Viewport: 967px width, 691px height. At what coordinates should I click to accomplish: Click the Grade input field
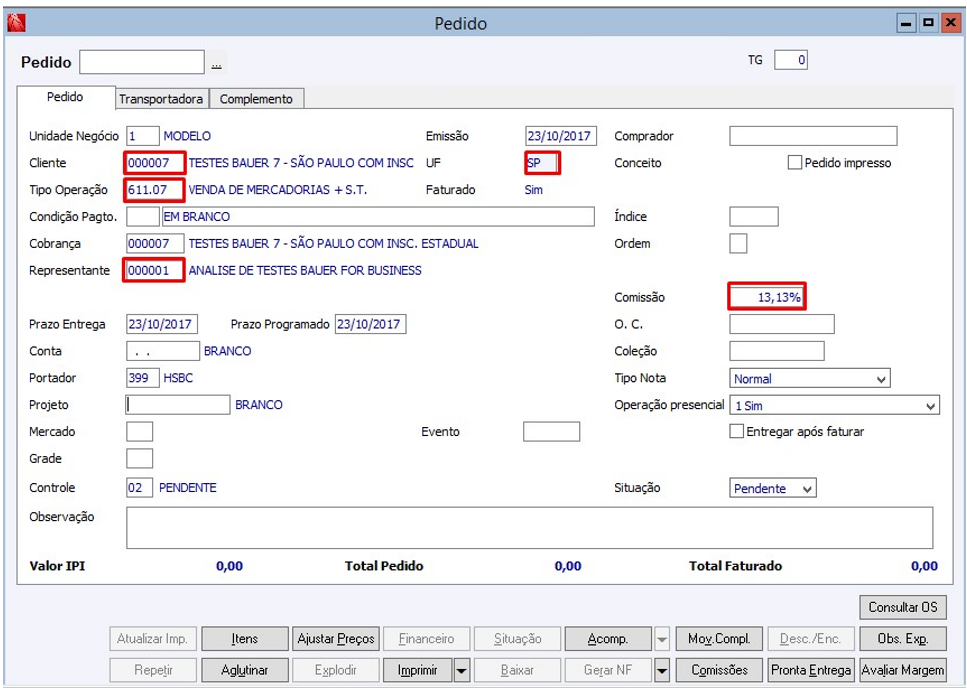(139, 458)
